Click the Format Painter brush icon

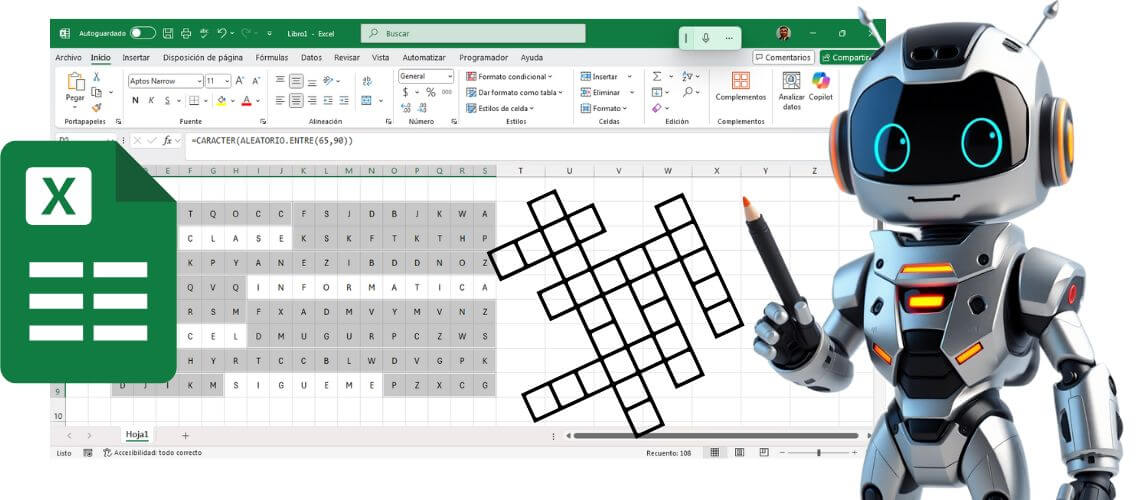click(97, 108)
